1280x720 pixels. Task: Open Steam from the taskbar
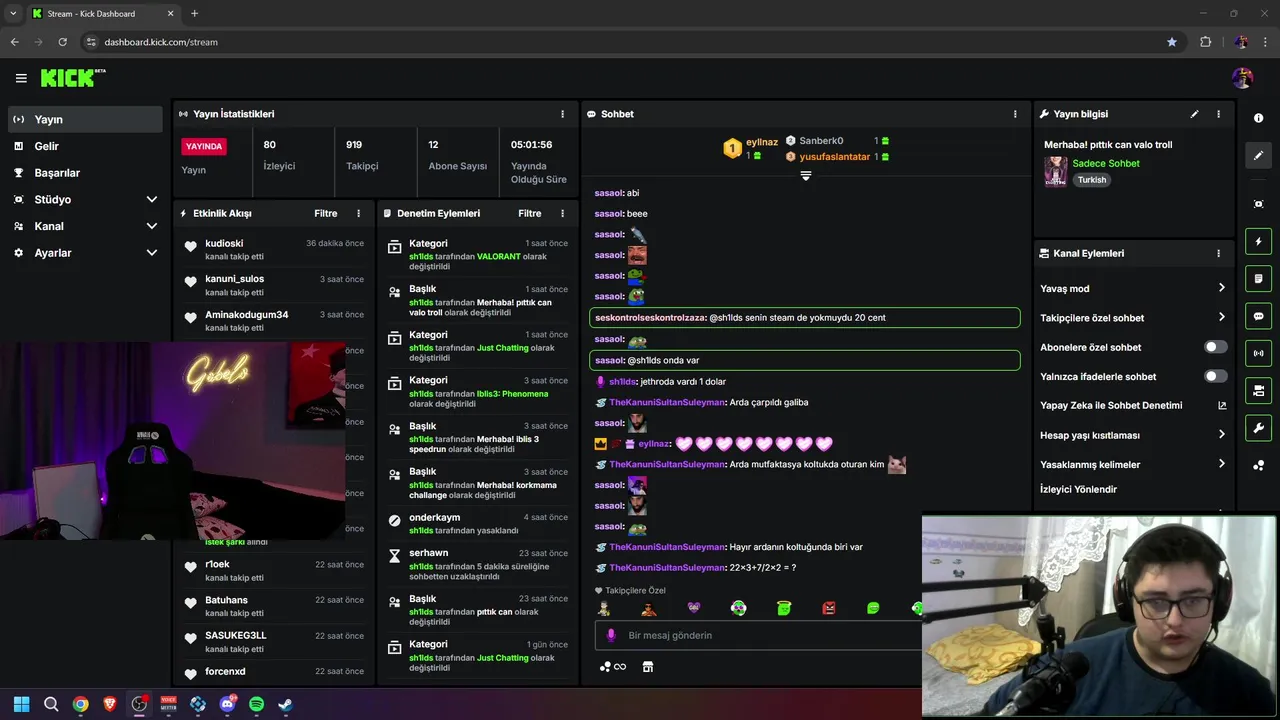[285, 704]
